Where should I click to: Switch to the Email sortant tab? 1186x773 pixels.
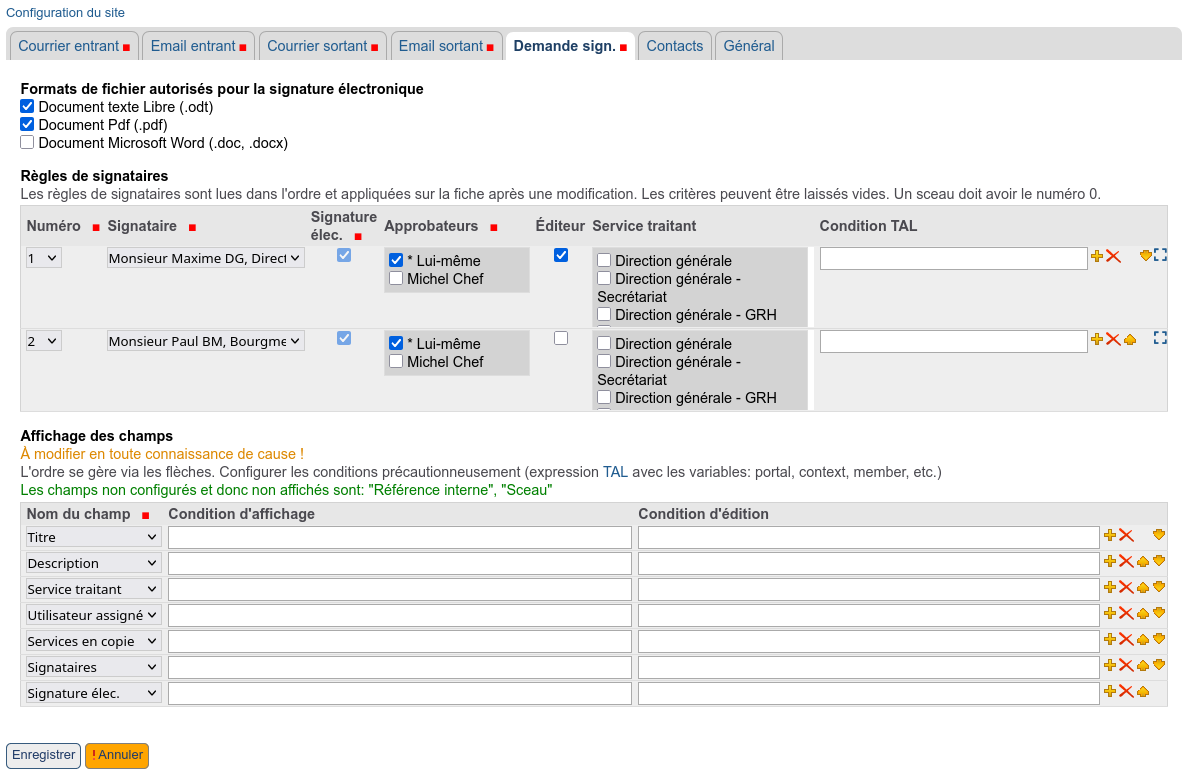[x=446, y=46]
